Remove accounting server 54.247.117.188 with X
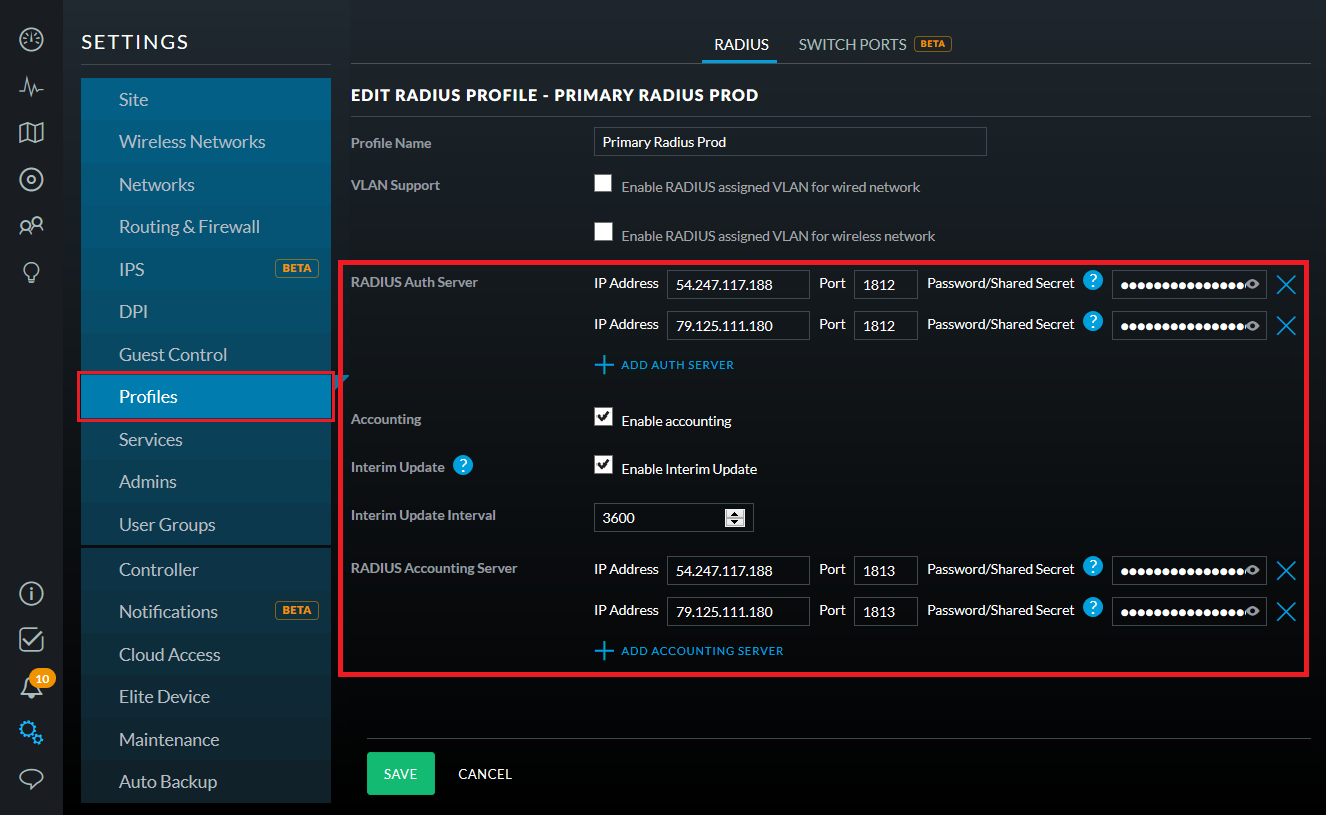 1286,571
